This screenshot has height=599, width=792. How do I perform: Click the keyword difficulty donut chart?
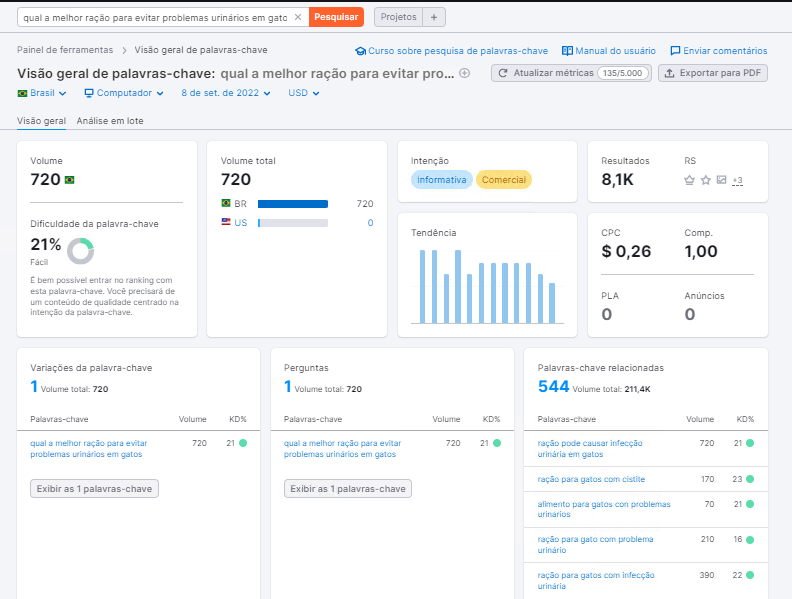point(80,251)
